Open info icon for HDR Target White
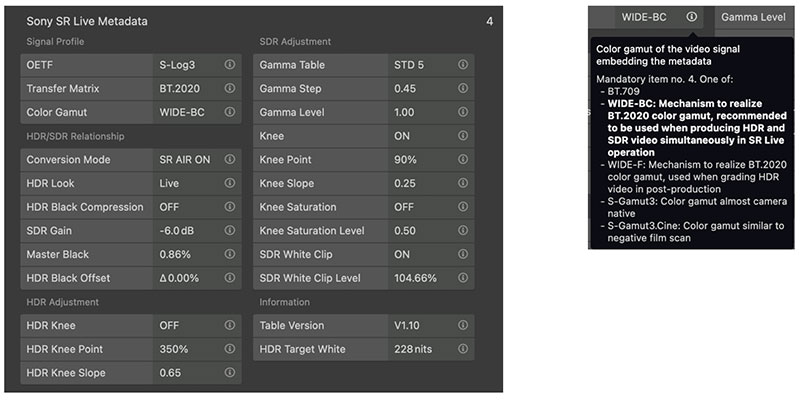Screen dimensions: 800x400 (x=463, y=348)
